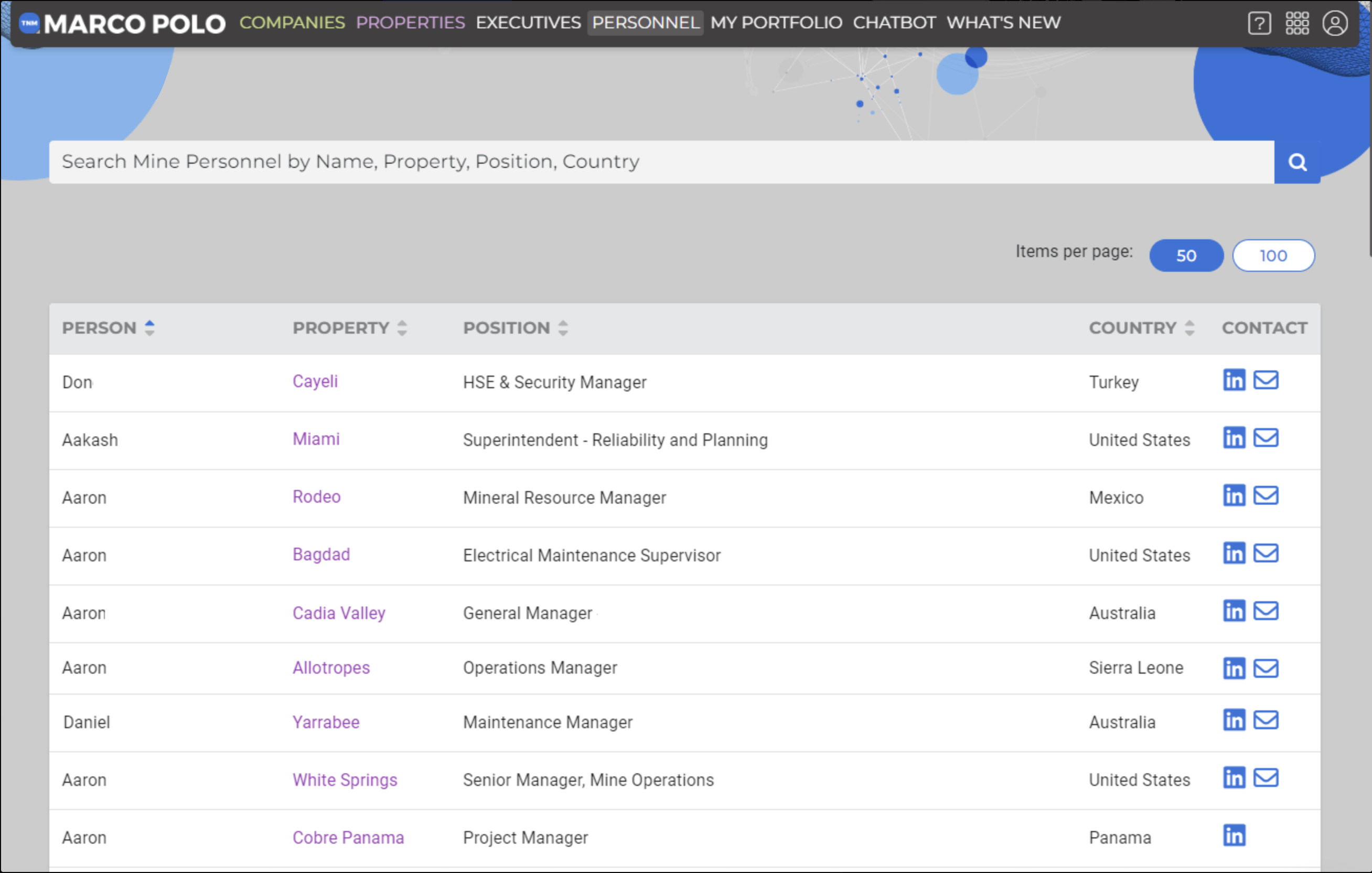
Task: Click the search magnifier button
Action: click(1298, 162)
